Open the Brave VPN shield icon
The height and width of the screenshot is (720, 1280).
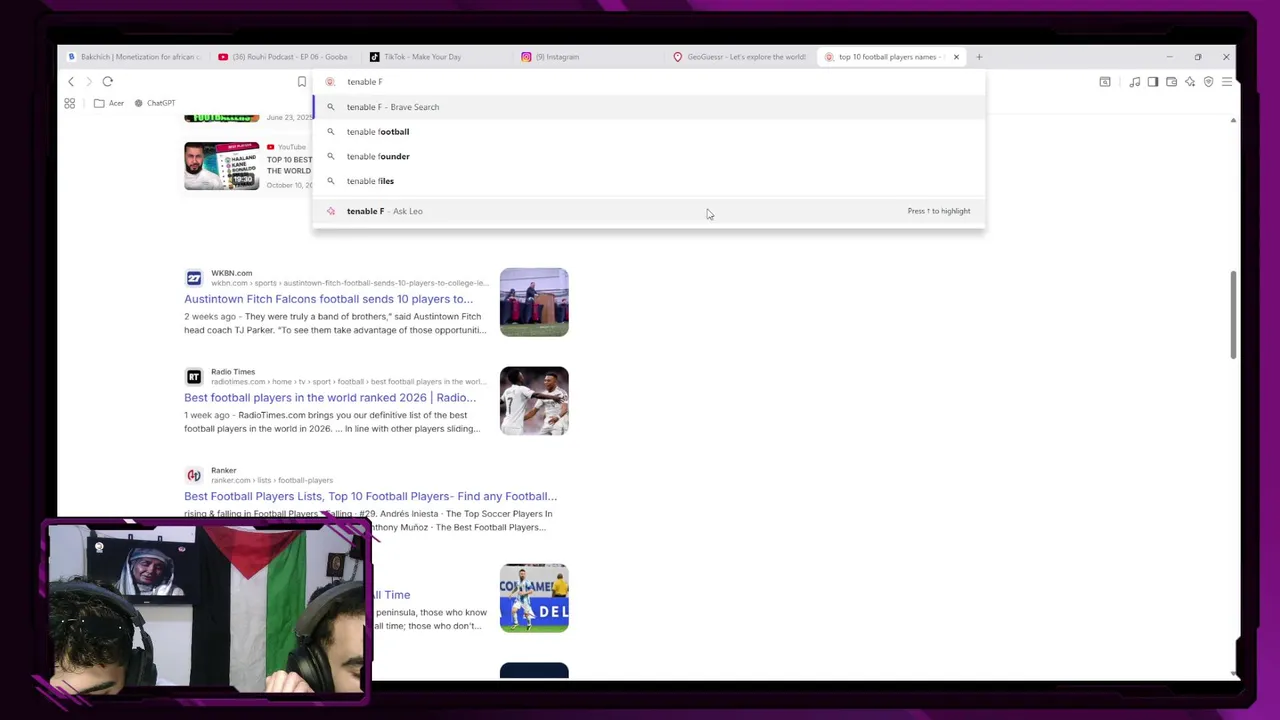click(1208, 82)
